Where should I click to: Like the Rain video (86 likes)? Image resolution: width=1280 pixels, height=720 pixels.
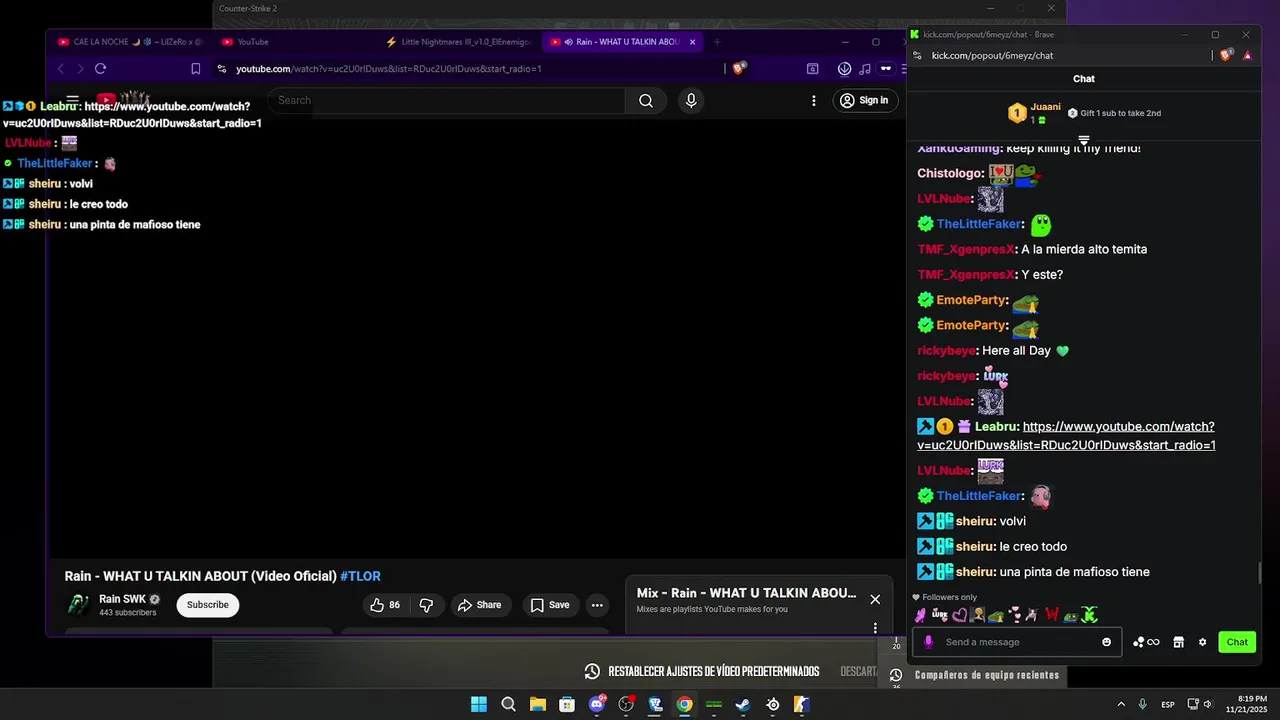(385, 605)
